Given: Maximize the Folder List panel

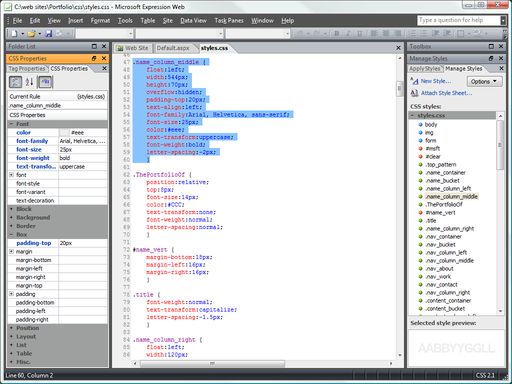Looking at the screenshot, I should pyautogui.click(x=94, y=46).
